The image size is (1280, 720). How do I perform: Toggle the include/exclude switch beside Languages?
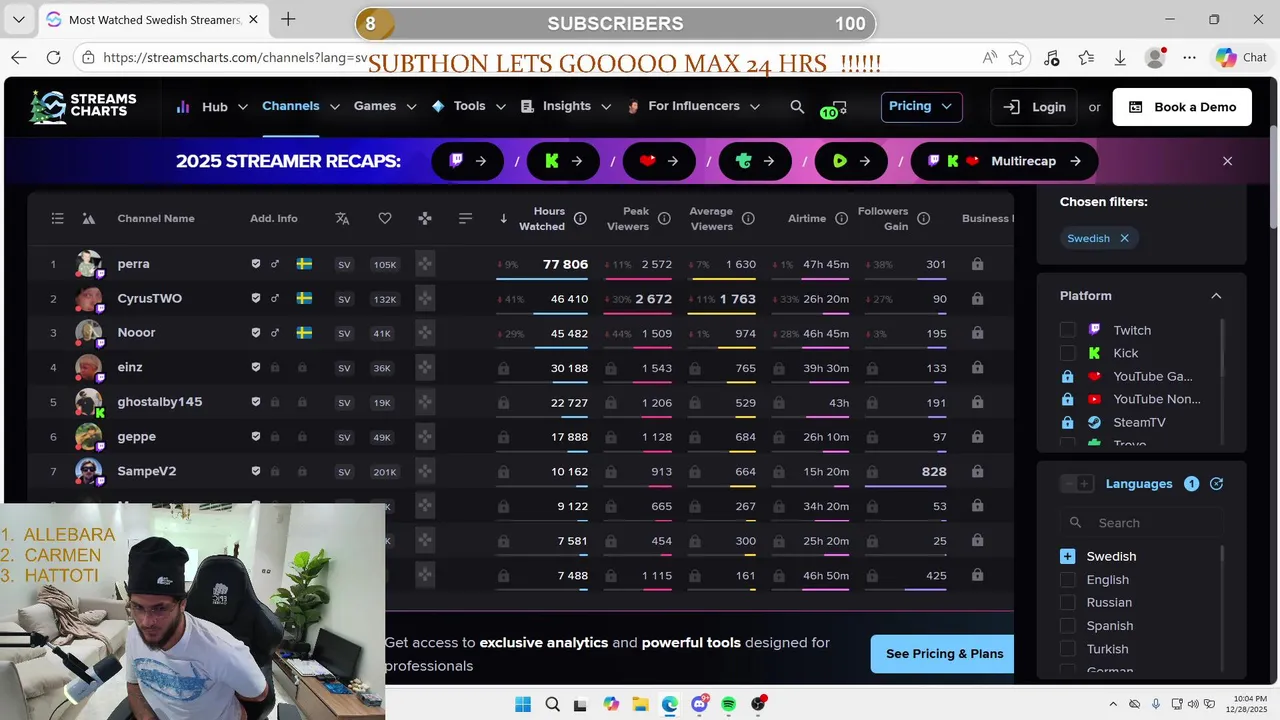(x=1076, y=484)
